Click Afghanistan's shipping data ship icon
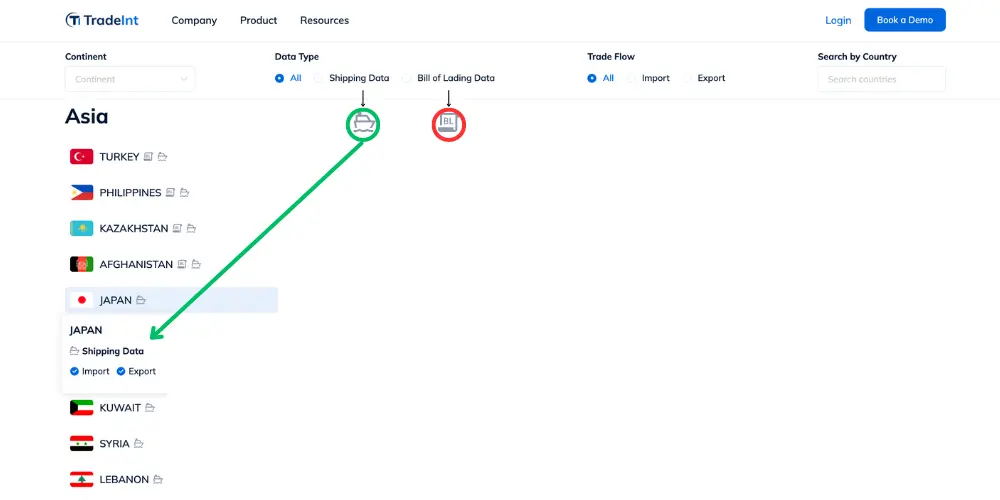Image resolution: width=1000 pixels, height=500 pixels. pyautogui.click(x=196, y=263)
